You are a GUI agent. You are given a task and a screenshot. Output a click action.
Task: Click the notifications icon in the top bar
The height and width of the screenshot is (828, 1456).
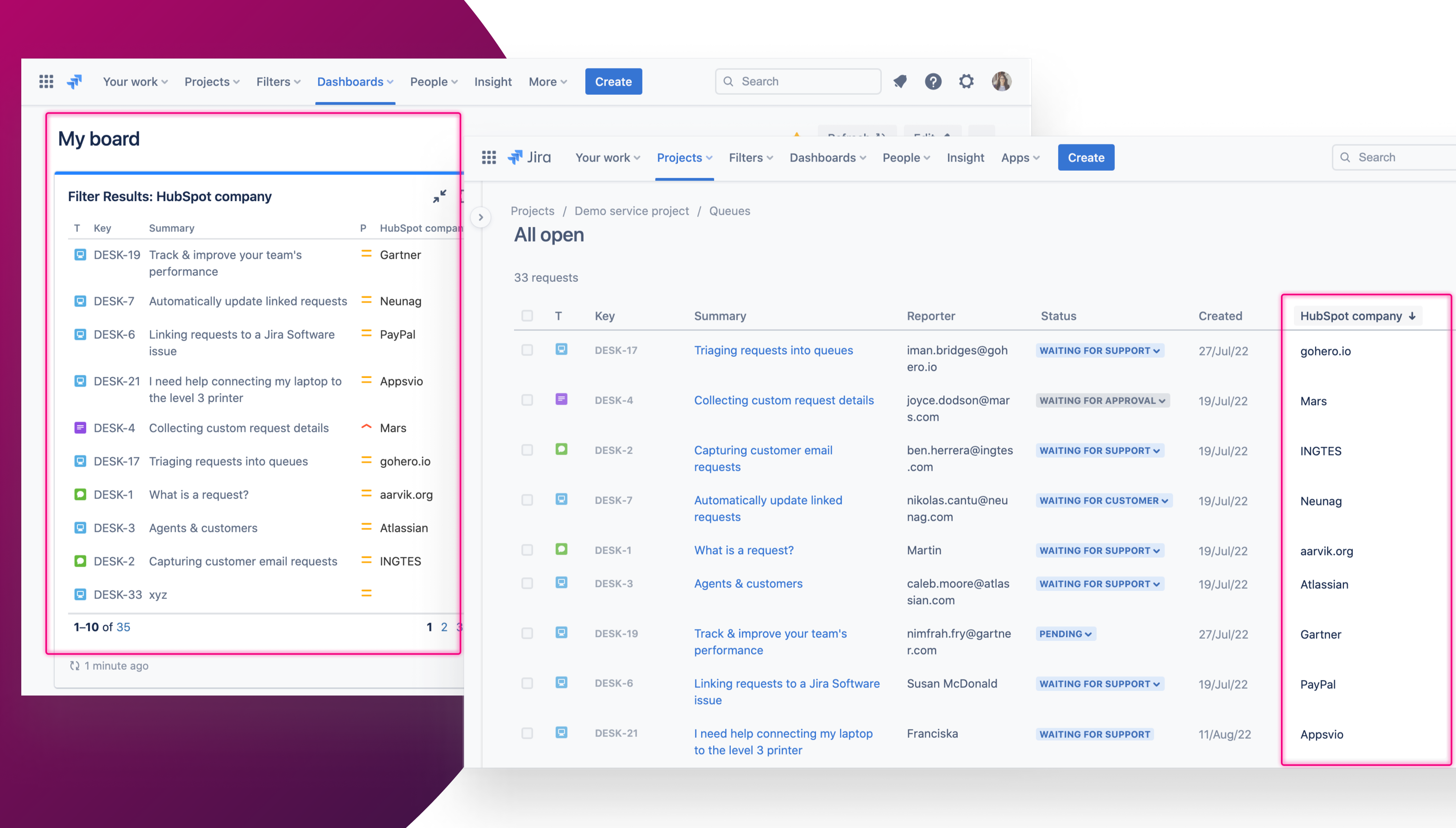pyautogui.click(x=900, y=81)
